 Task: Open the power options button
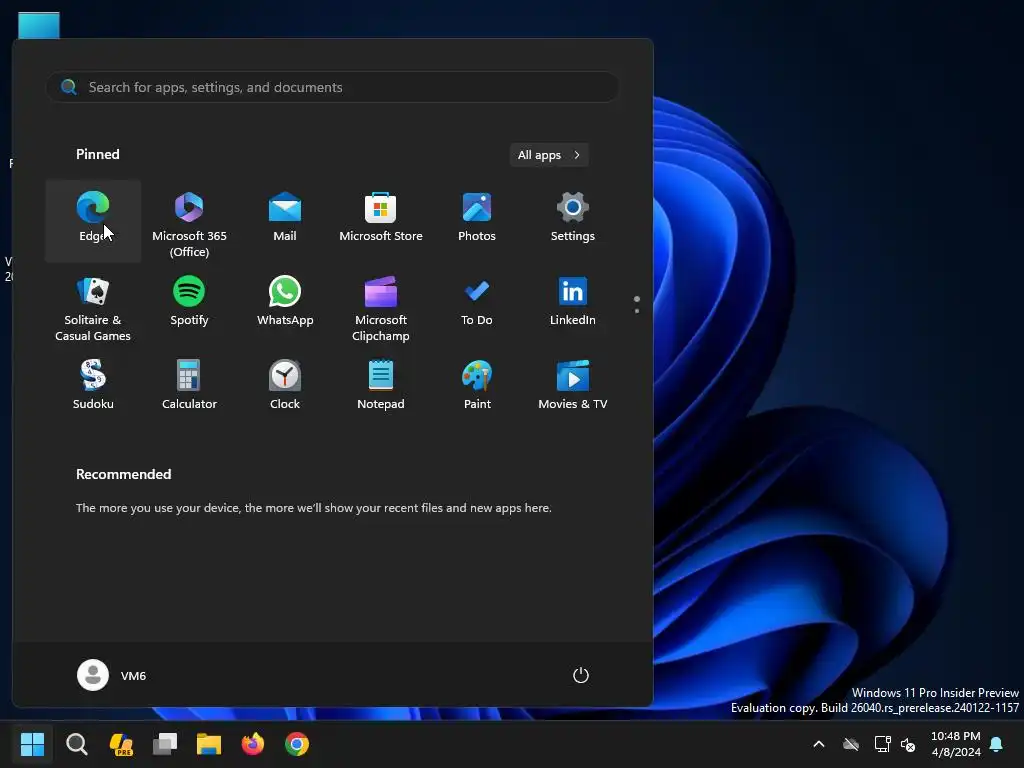click(581, 675)
